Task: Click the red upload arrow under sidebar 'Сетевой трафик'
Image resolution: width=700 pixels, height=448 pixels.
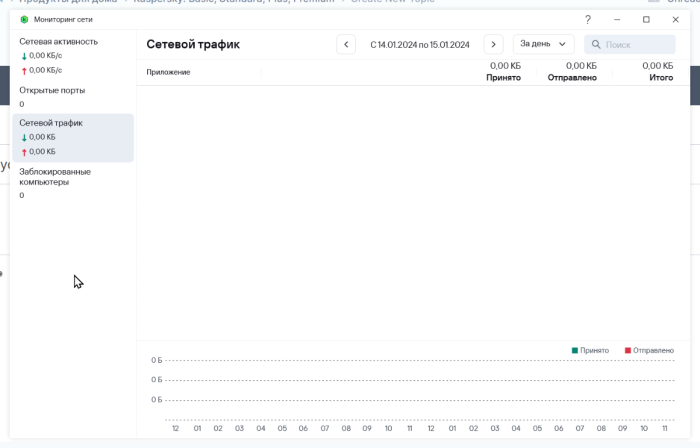Action: tap(24, 152)
